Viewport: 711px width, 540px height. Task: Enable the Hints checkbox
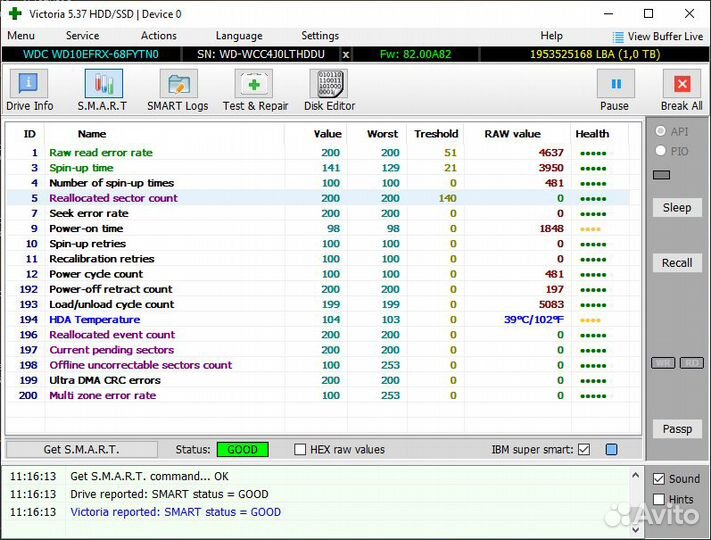pos(658,499)
